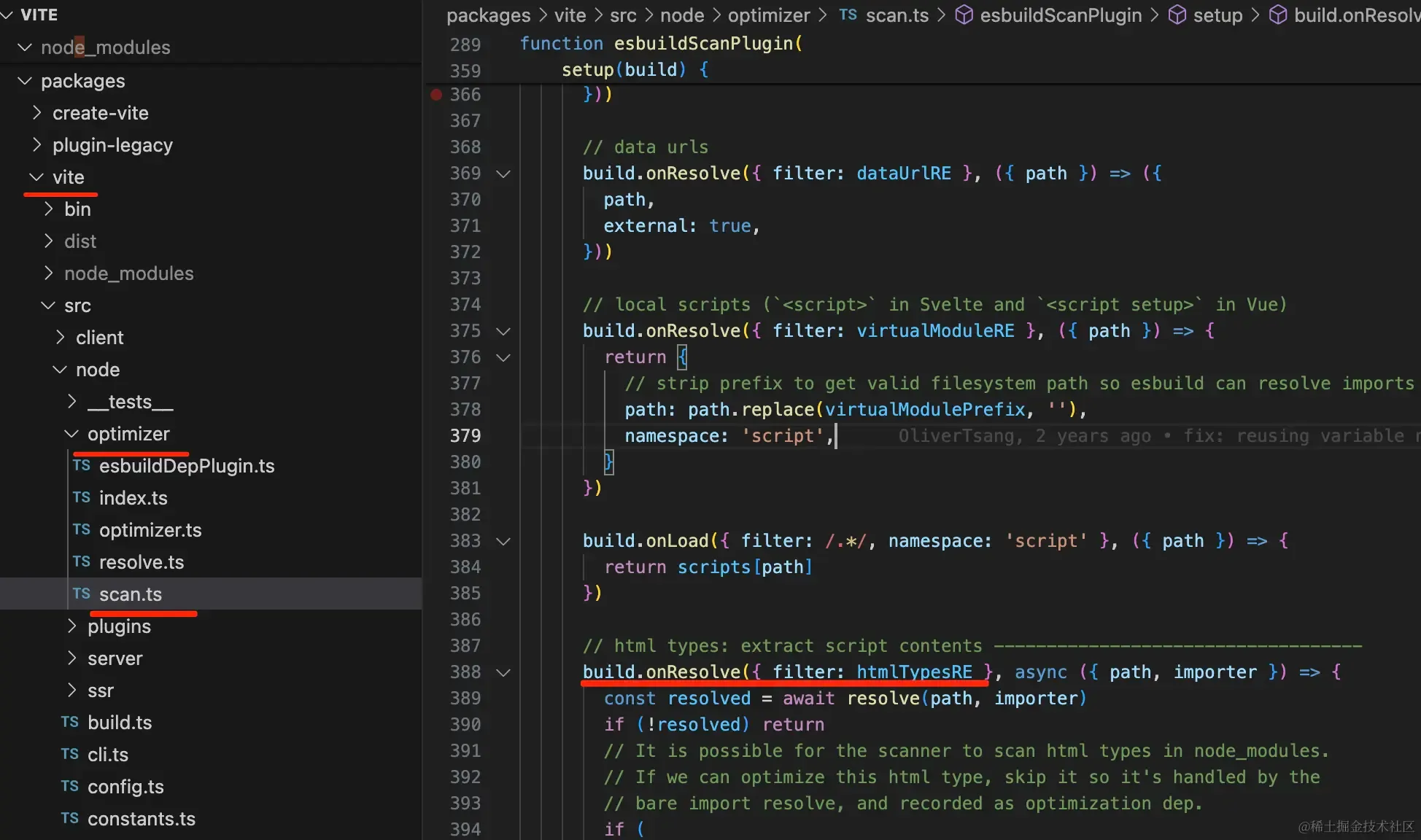The width and height of the screenshot is (1421, 840).
Task: Click the src breadcrumb segment
Action: (623, 15)
